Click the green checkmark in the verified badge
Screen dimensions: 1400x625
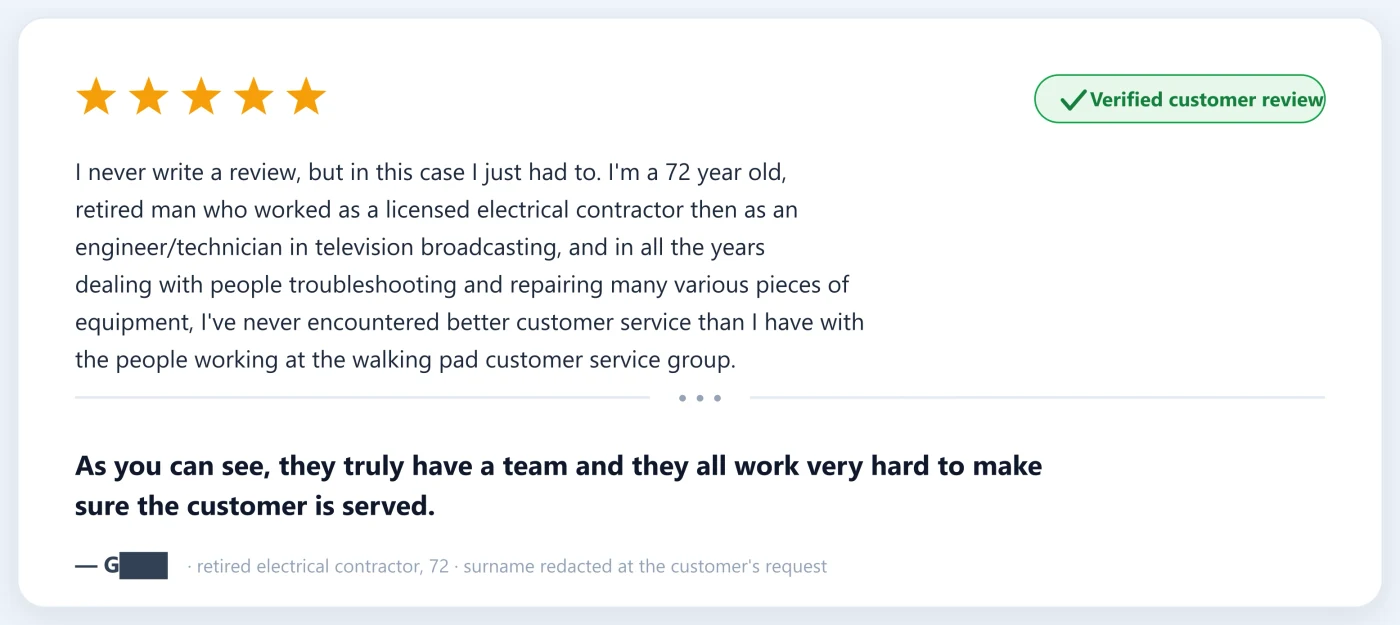coord(1072,99)
